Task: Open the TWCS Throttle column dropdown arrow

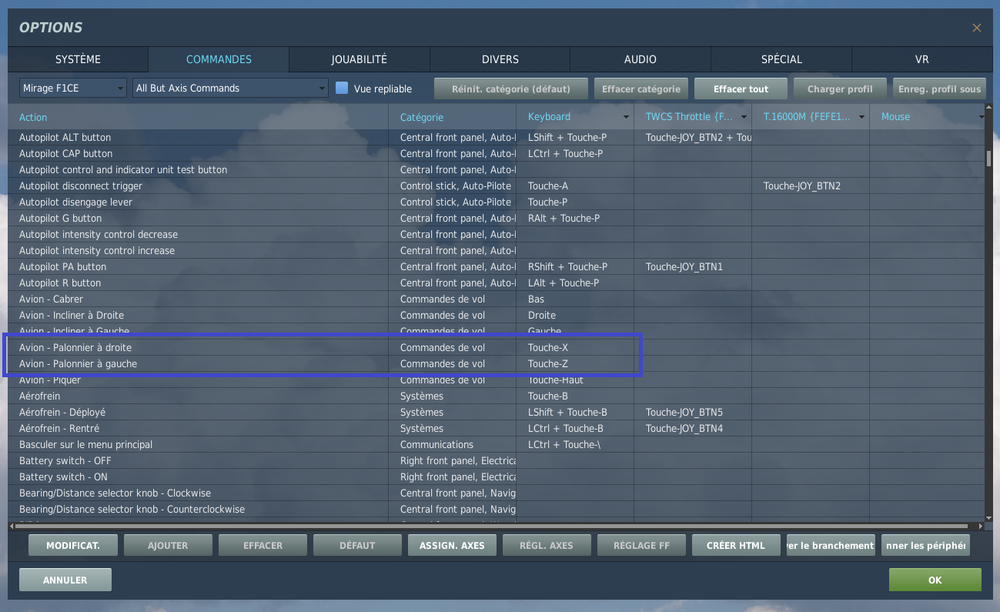Action: click(x=744, y=117)
